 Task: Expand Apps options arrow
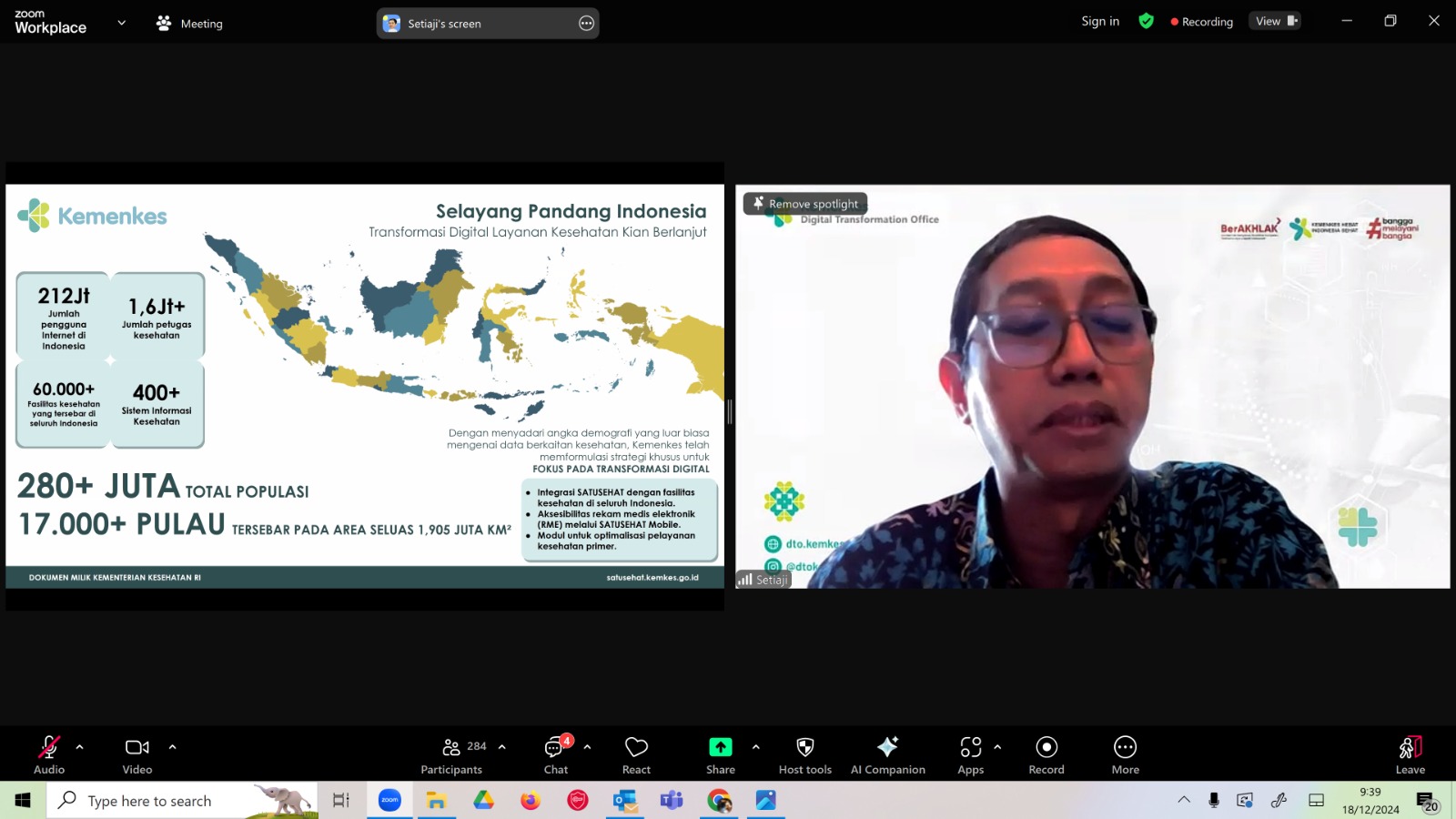coord(997,747)
